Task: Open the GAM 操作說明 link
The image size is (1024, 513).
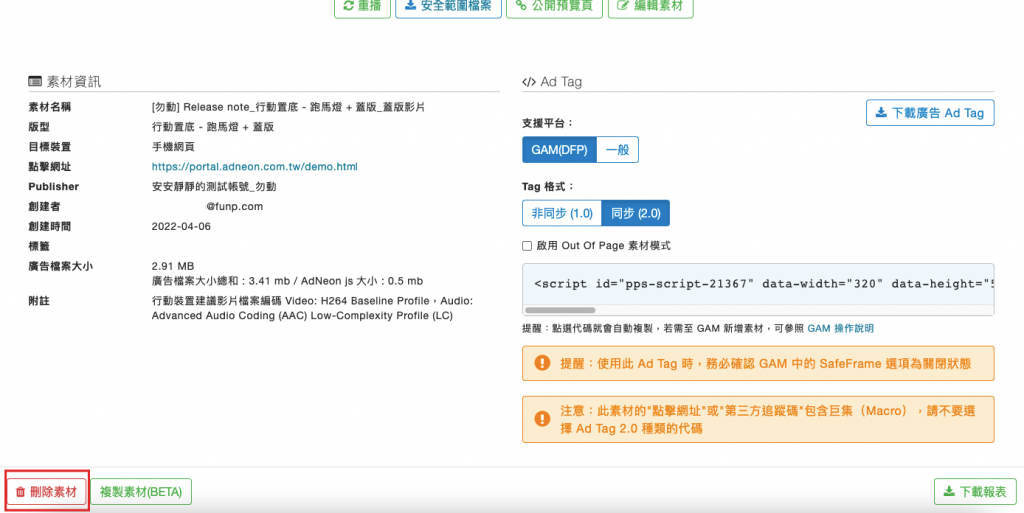Action: pyautogui.click(x=840, y=329)
